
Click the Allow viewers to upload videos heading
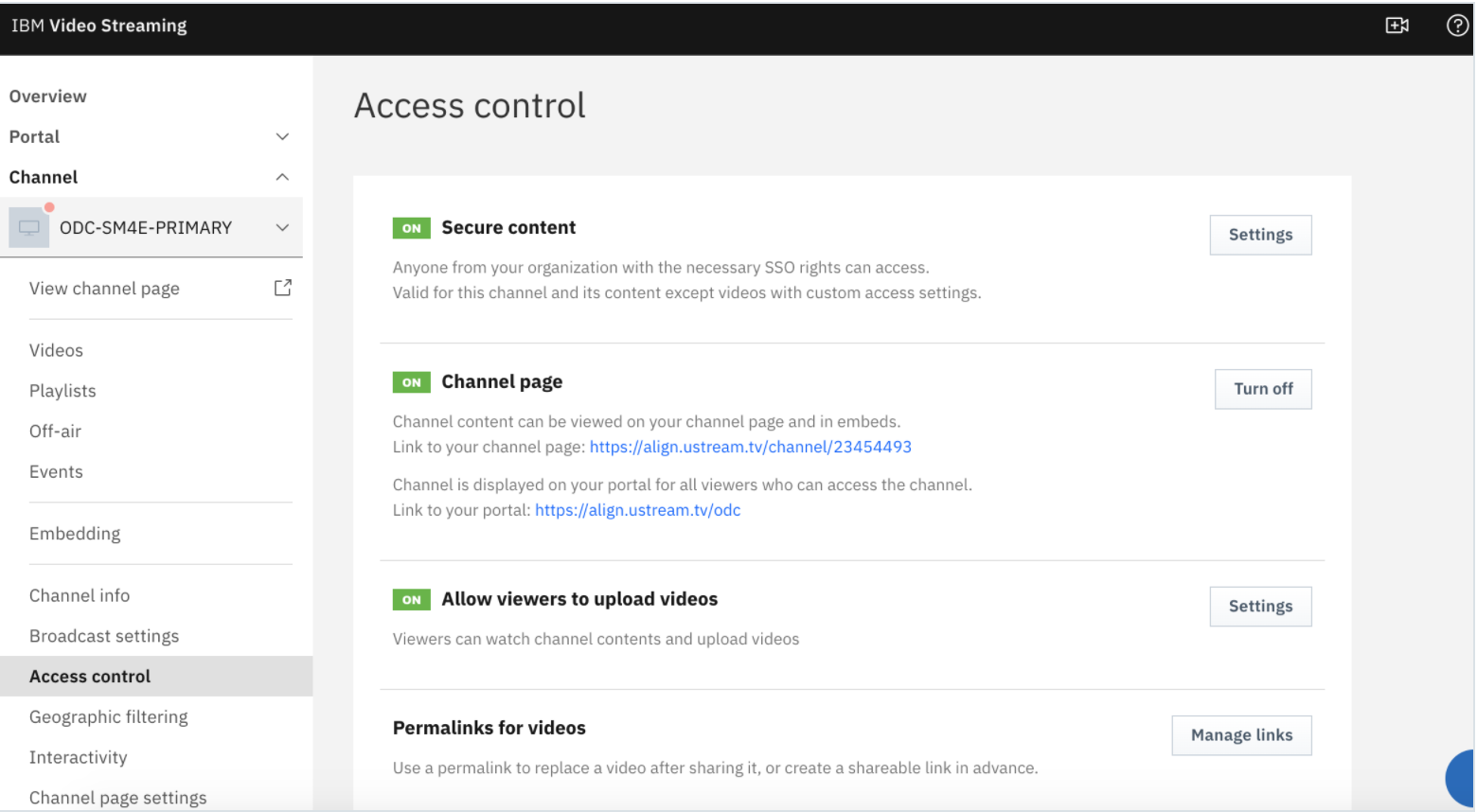[579, 599]
